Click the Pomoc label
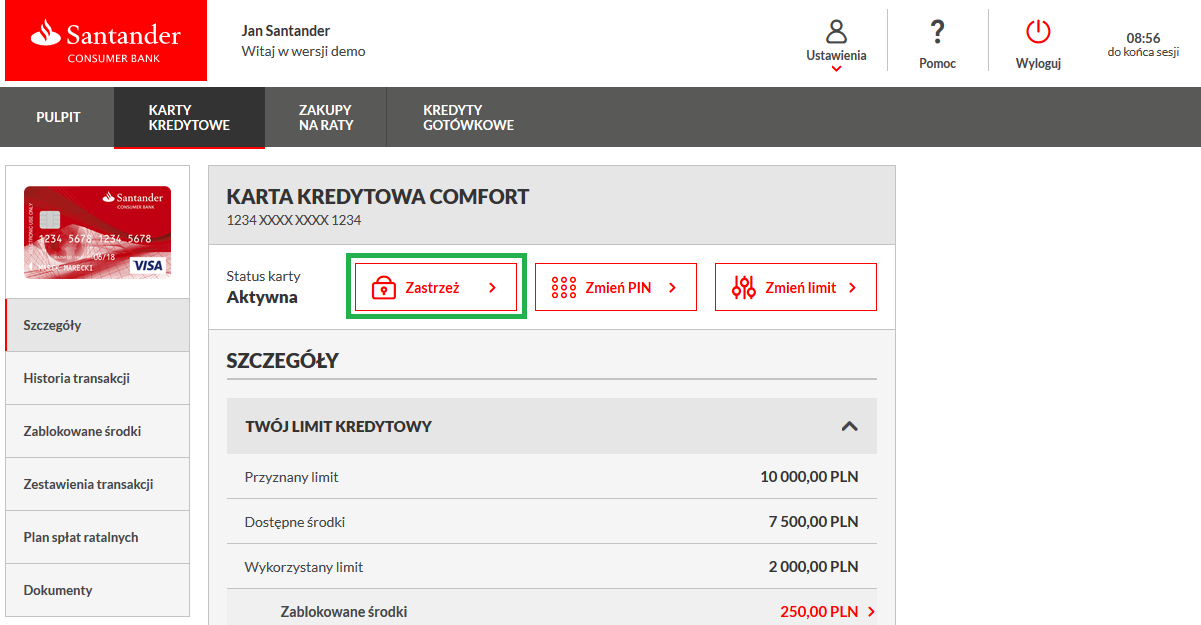1201x625 pixels. tap(937, 63)
